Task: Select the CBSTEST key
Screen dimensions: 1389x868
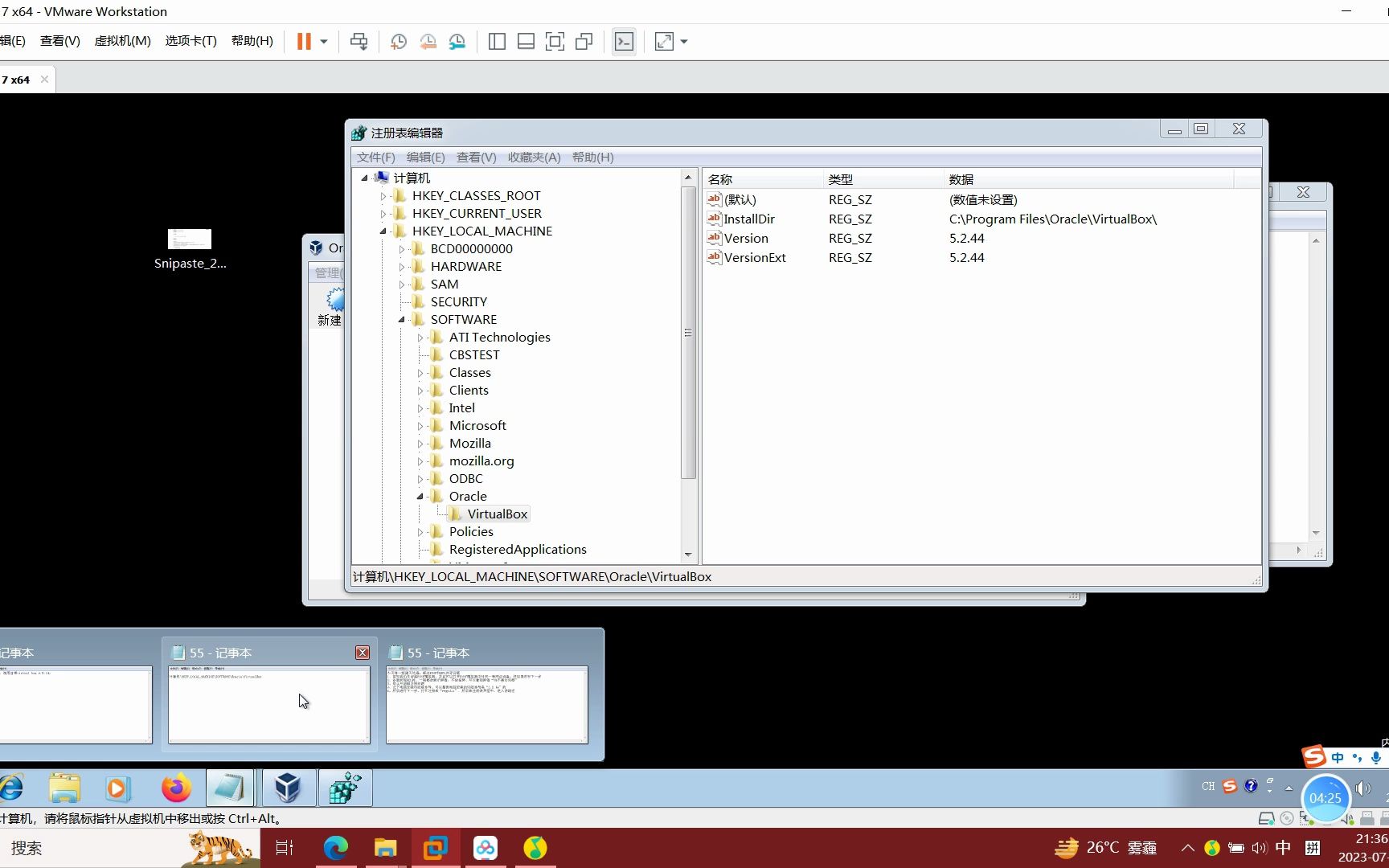Action: (x=474, y=355)
